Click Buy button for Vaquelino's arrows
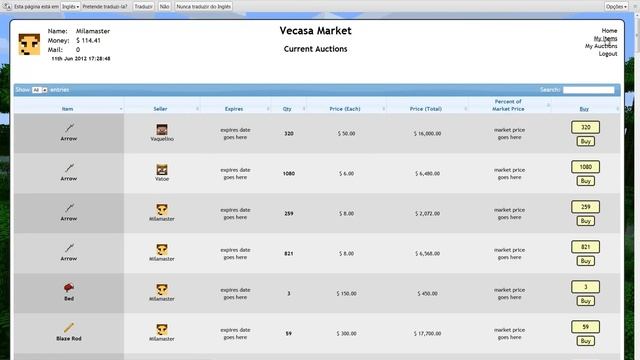This screenshot has height=360, width=640. pos(586,141)
